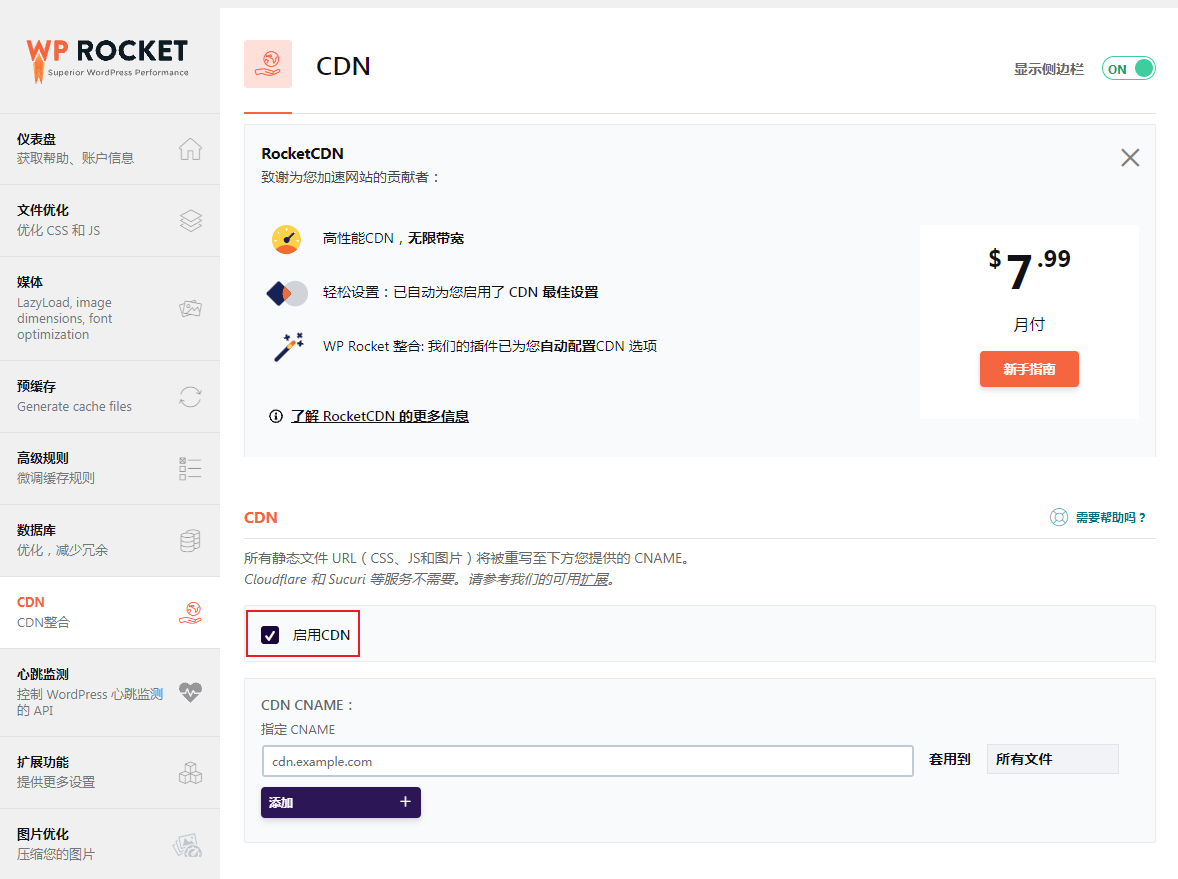Click the dashboard home icon in sidebar
Image resolution: width=1178 pixels, height=879 pixels.
tap(190, 149)
